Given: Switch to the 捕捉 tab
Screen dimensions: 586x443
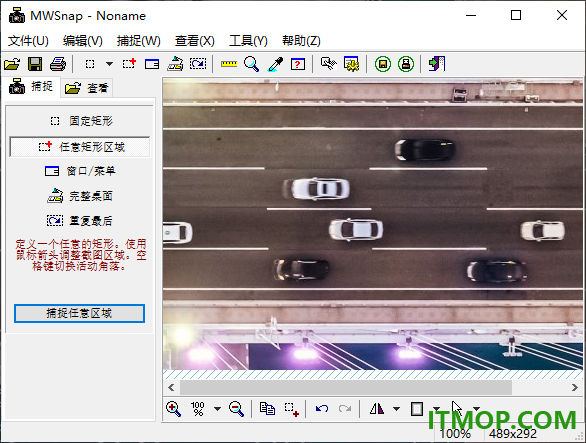Looking at the screenshot, I should coord(31,87).
